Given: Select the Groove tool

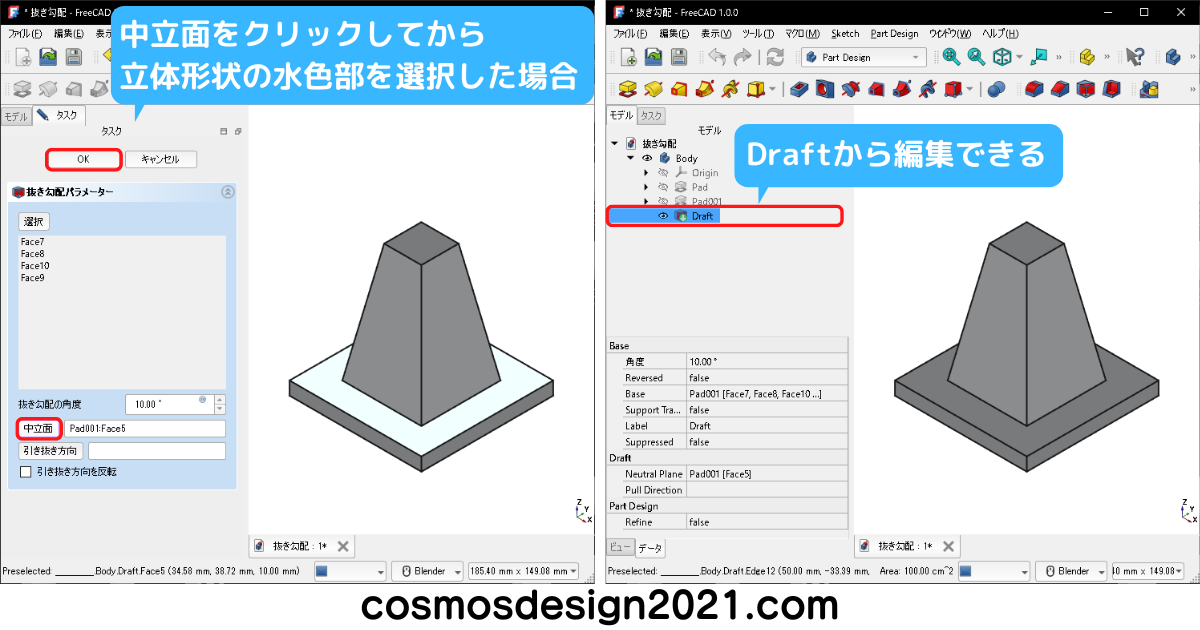Looking at the screenshot, I should pyautogui.click(x=850, y=90).
